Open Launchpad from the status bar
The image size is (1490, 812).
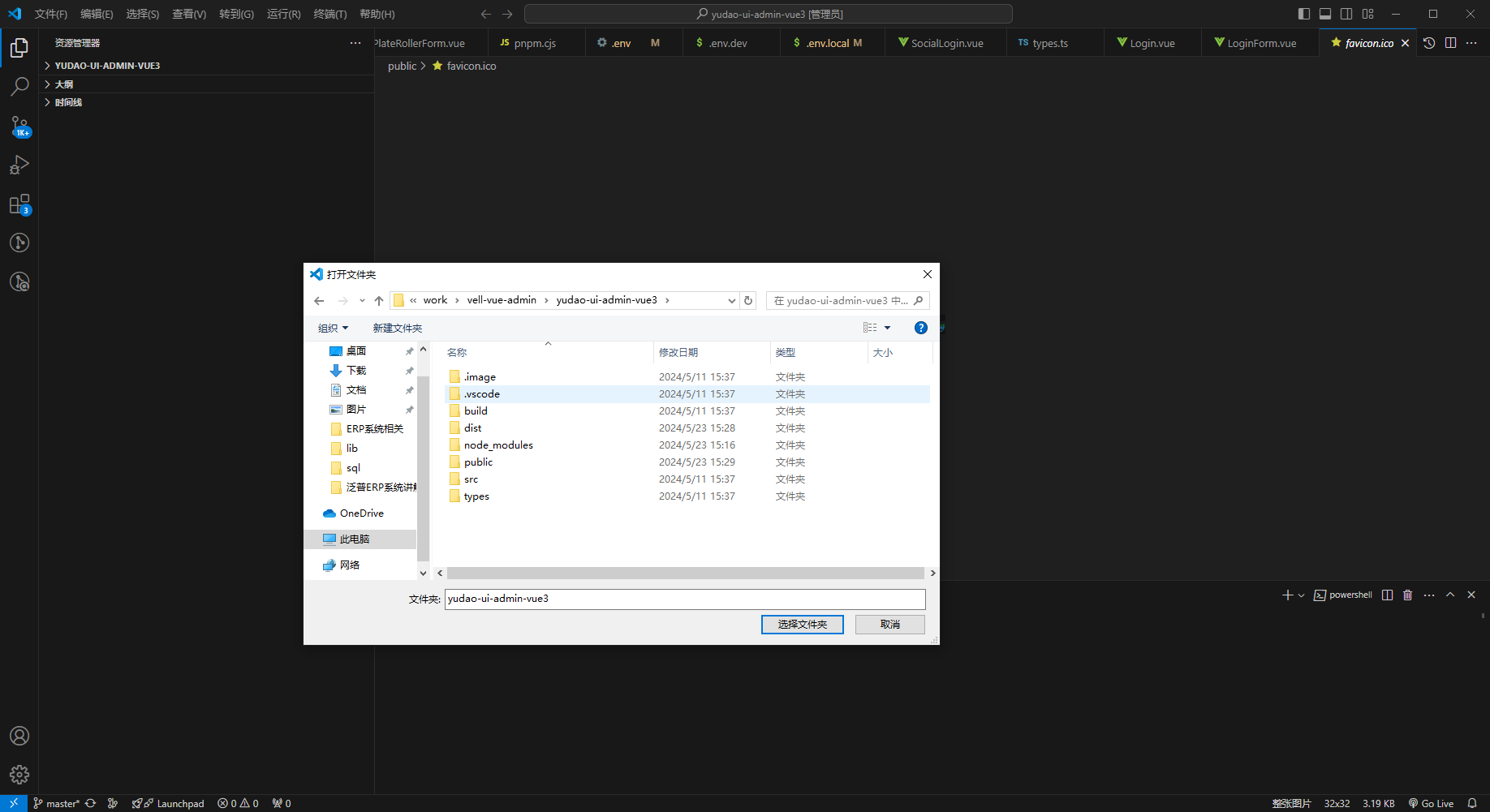(168, 803)
